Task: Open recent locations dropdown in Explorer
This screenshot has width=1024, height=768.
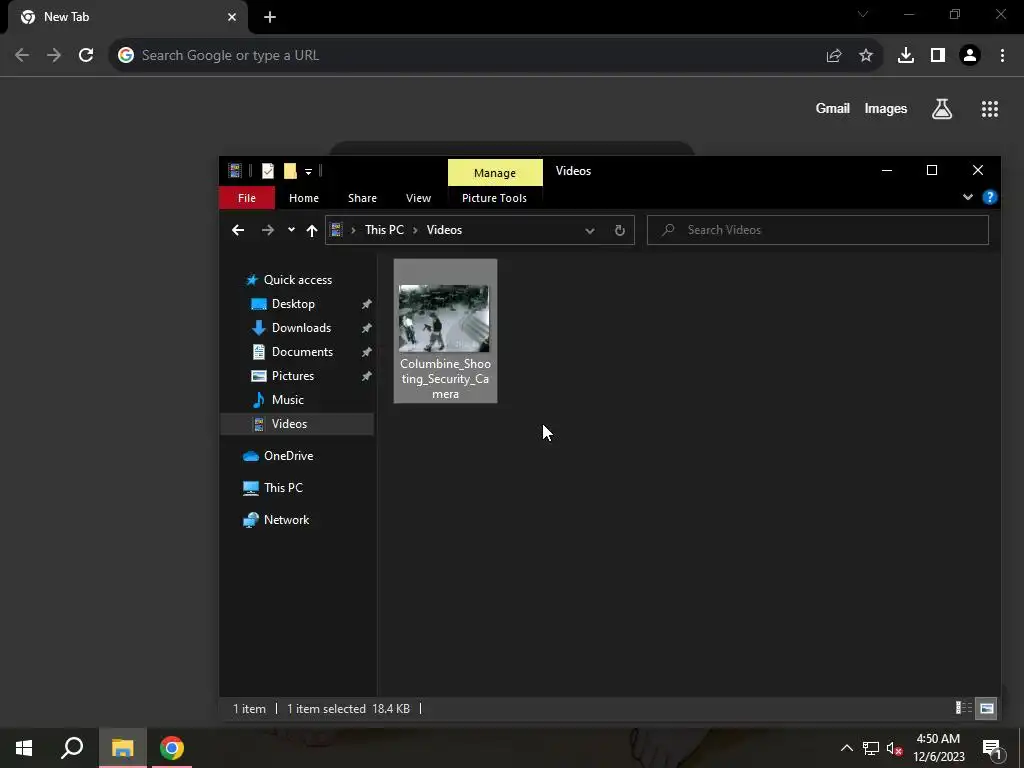Action: pos(291,230)
